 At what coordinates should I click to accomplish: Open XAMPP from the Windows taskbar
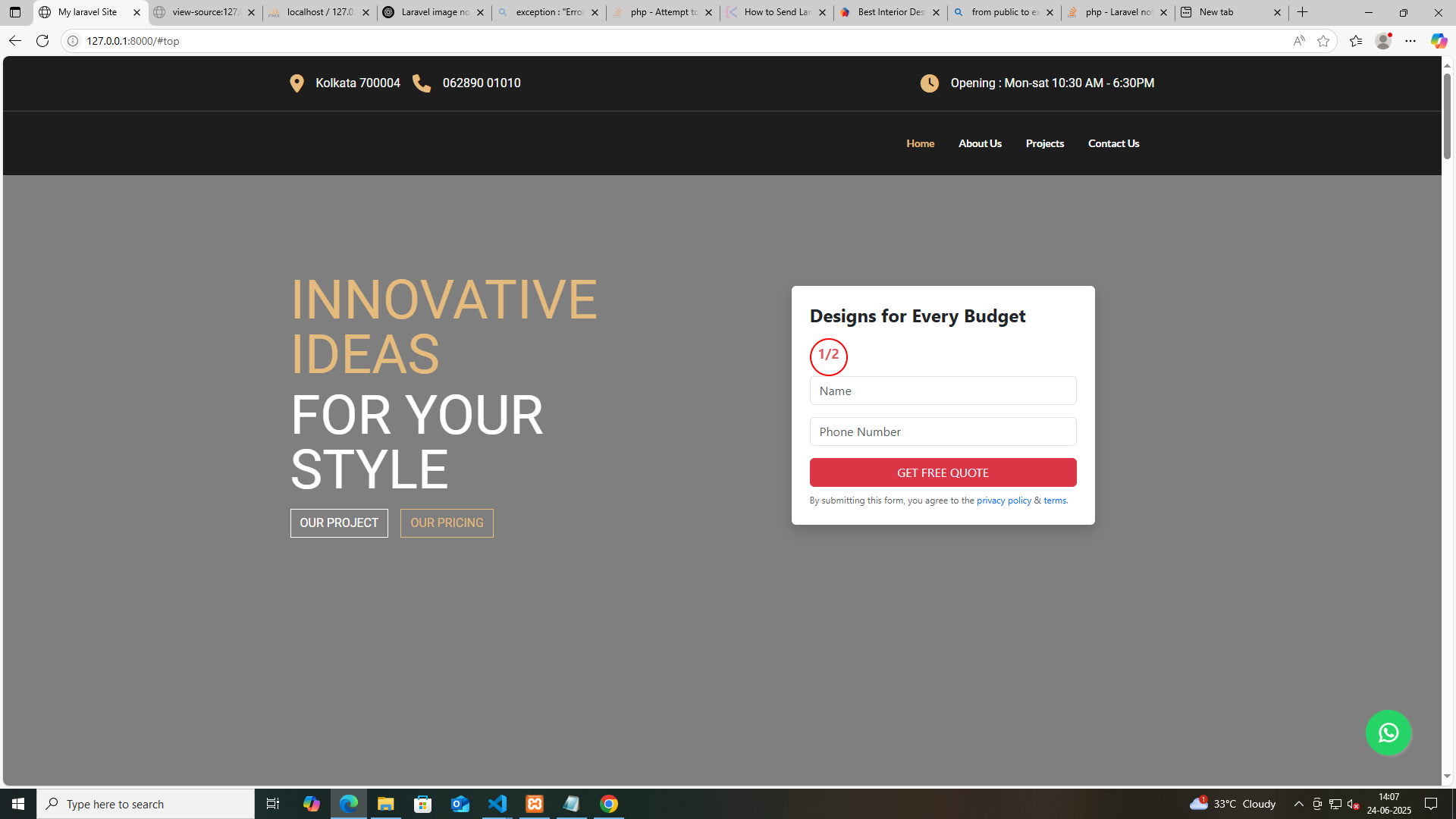tap(535, 804)
